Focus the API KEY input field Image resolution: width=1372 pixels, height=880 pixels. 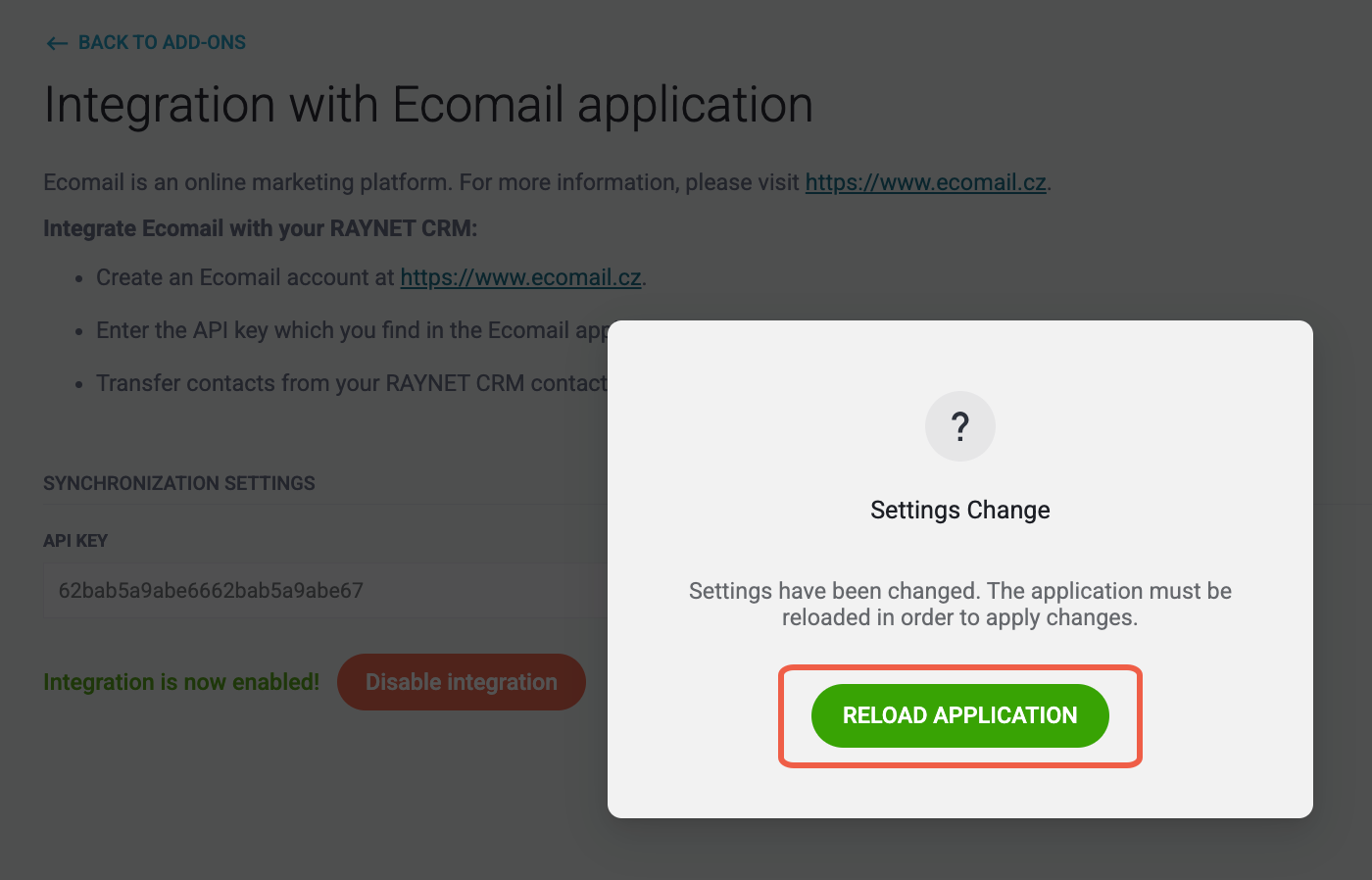click(325, 591)
